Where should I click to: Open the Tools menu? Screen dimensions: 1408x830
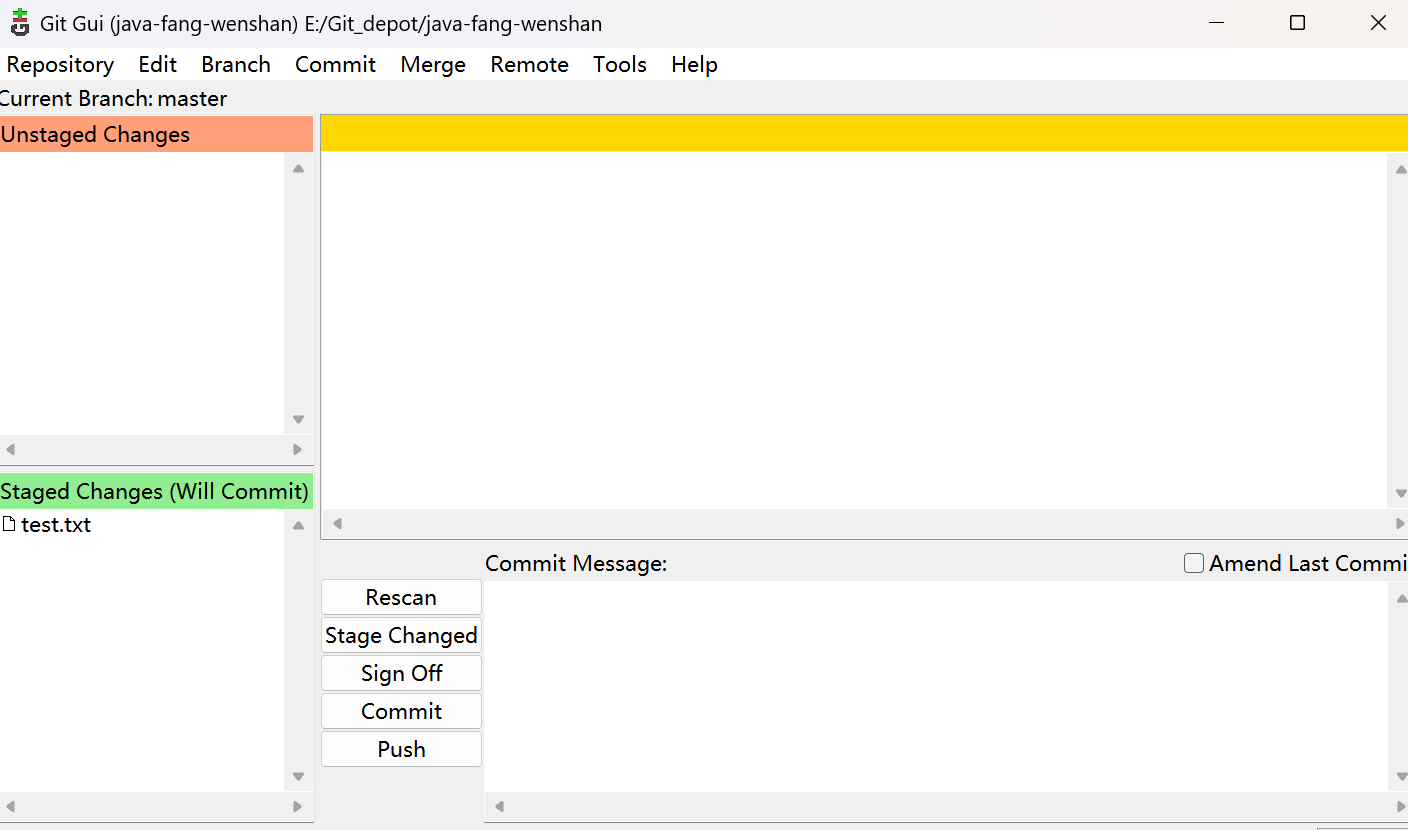pyautogui.click(x=620, y=64)
